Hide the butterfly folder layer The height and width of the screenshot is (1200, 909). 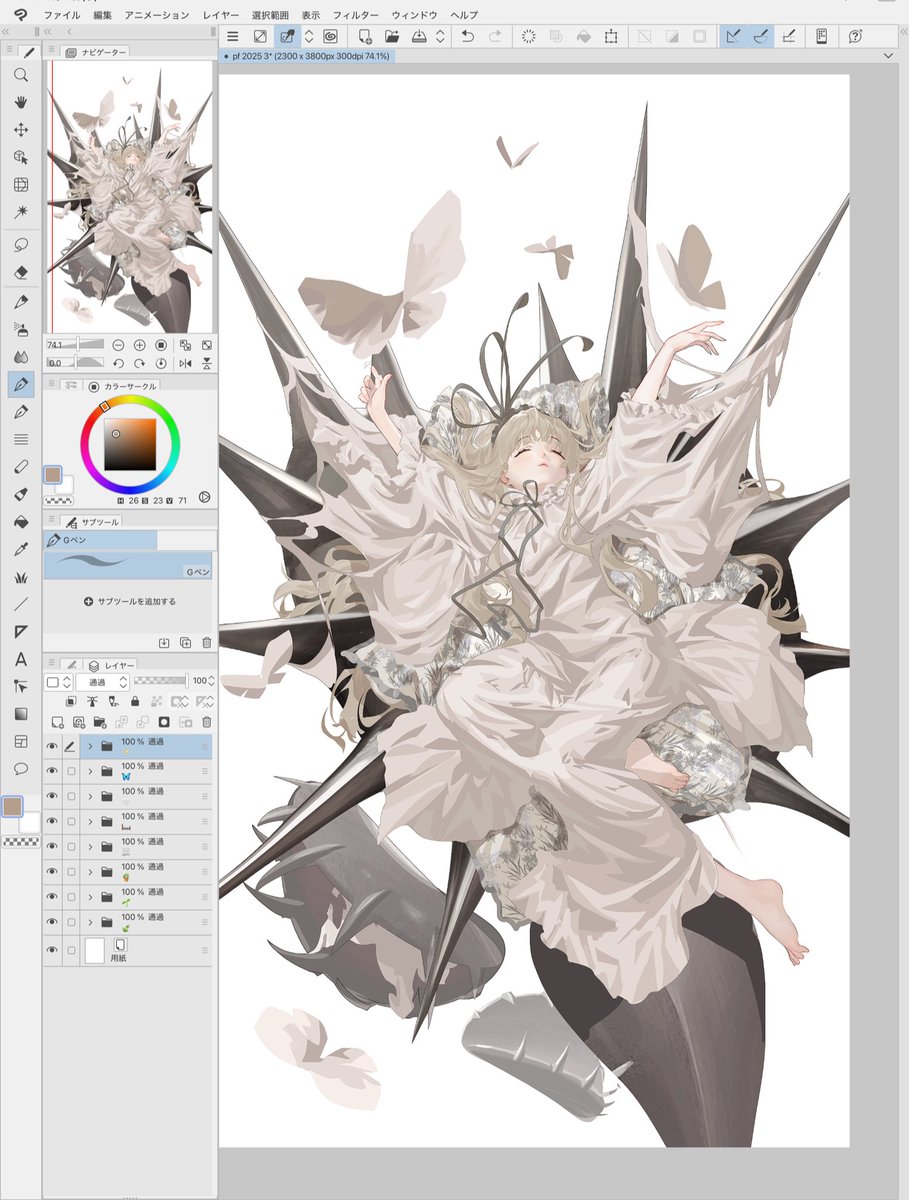pyautogui.click(x=52, y=771)
